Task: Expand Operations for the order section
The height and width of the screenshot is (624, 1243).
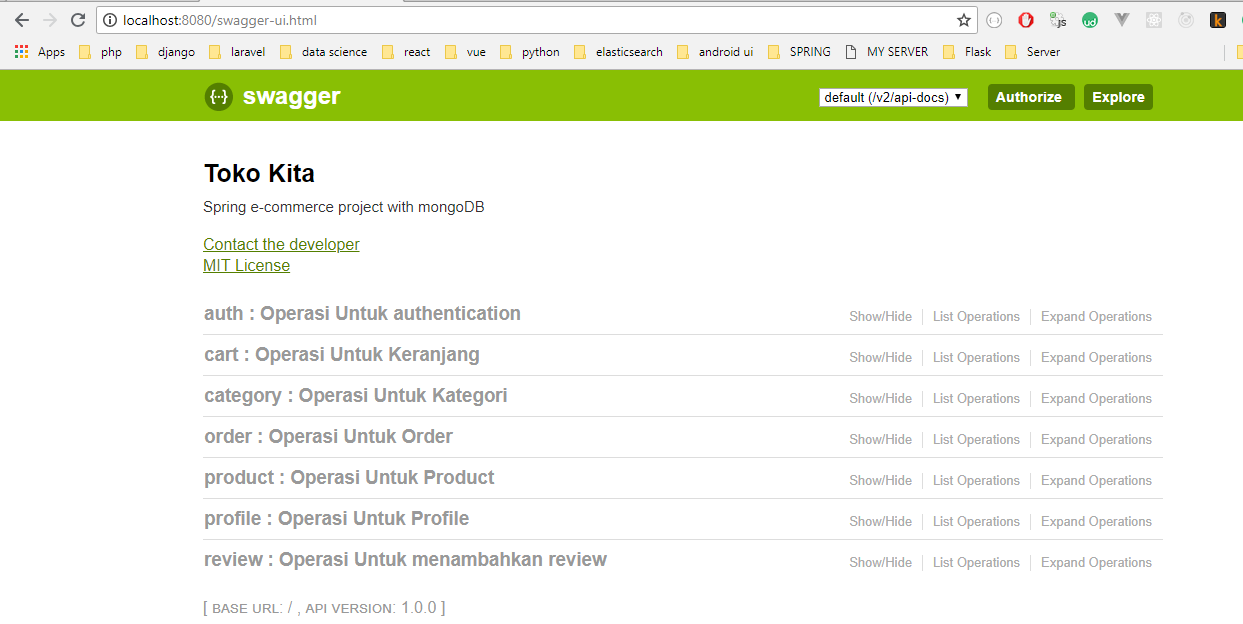Action: 1096,439
